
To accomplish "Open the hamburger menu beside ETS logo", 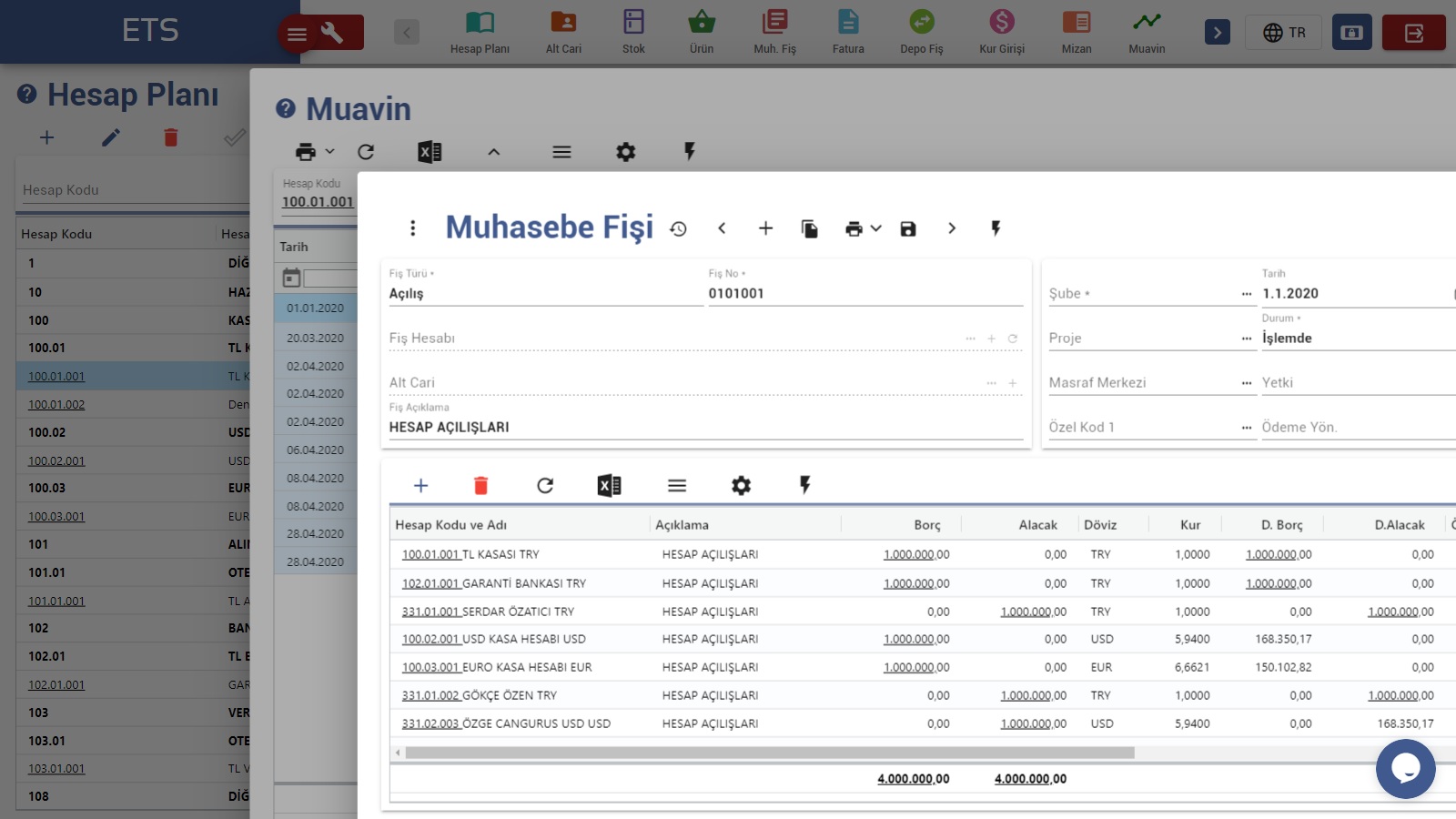I will (297, 35).
